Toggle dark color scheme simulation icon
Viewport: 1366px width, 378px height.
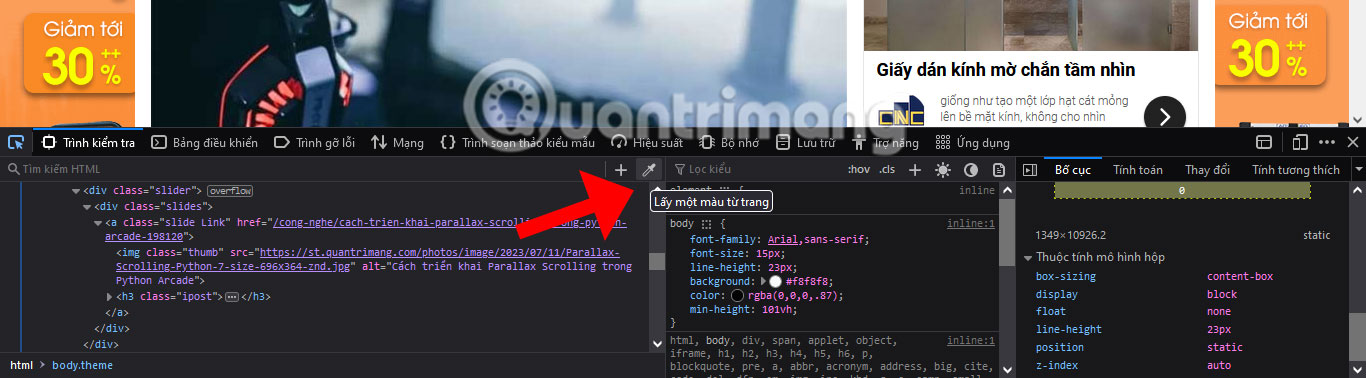point(970,170)
